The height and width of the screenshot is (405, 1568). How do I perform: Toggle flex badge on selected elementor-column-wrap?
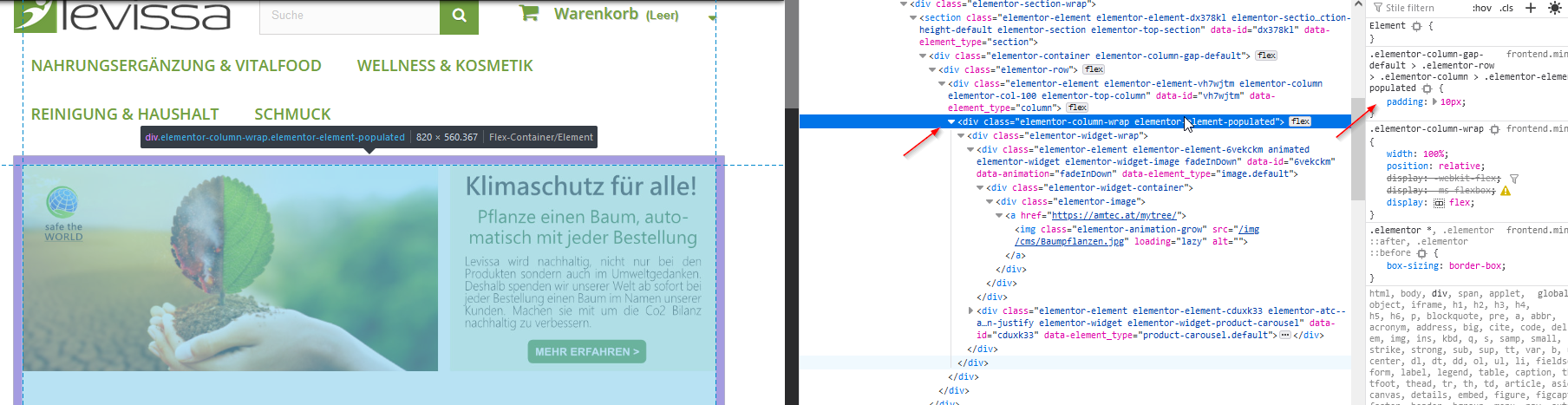[x=1300, y=121]
